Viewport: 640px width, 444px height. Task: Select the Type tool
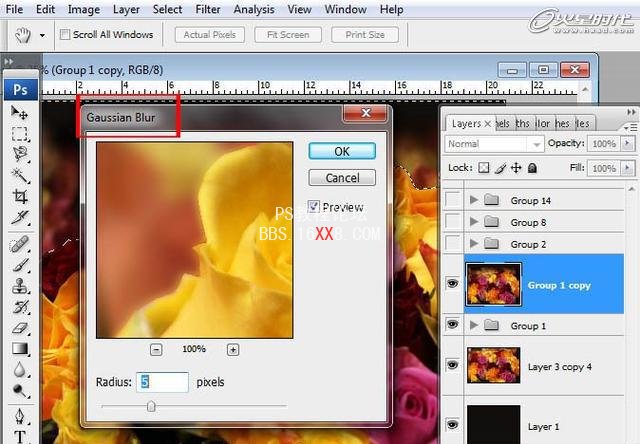(x=19, y=437)
